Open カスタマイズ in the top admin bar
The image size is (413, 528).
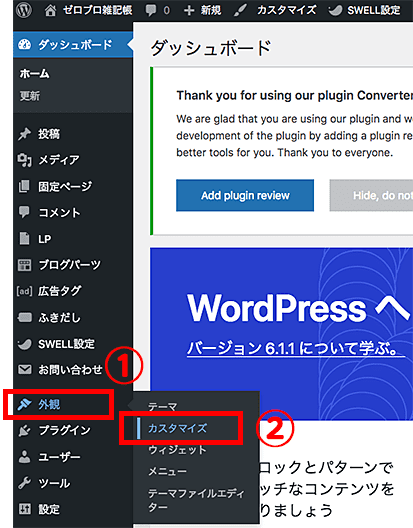coord(286,10)
